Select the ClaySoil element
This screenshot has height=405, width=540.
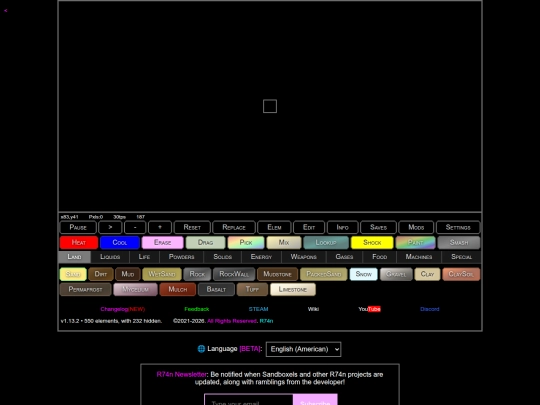(461, 274)
